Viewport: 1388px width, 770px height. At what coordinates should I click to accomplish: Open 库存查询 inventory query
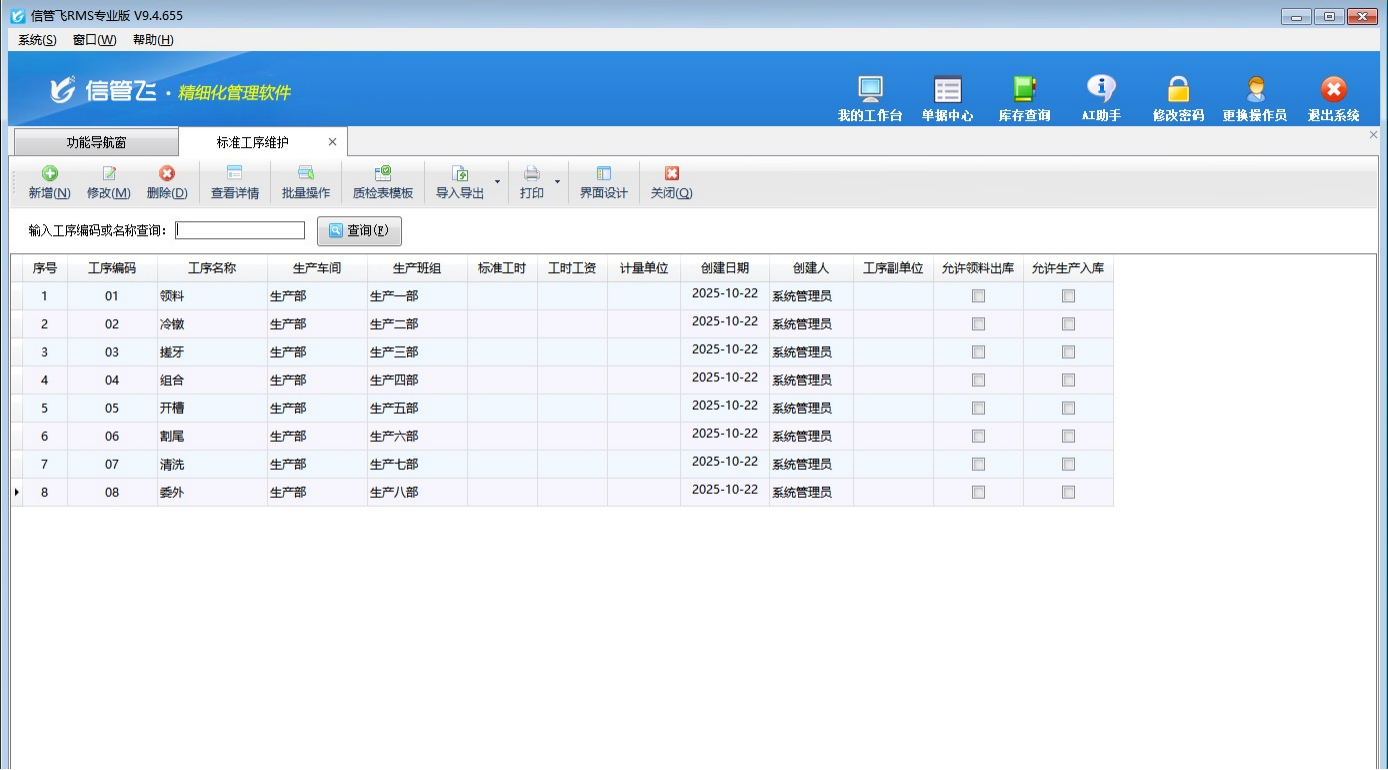tap(1024, 99)
